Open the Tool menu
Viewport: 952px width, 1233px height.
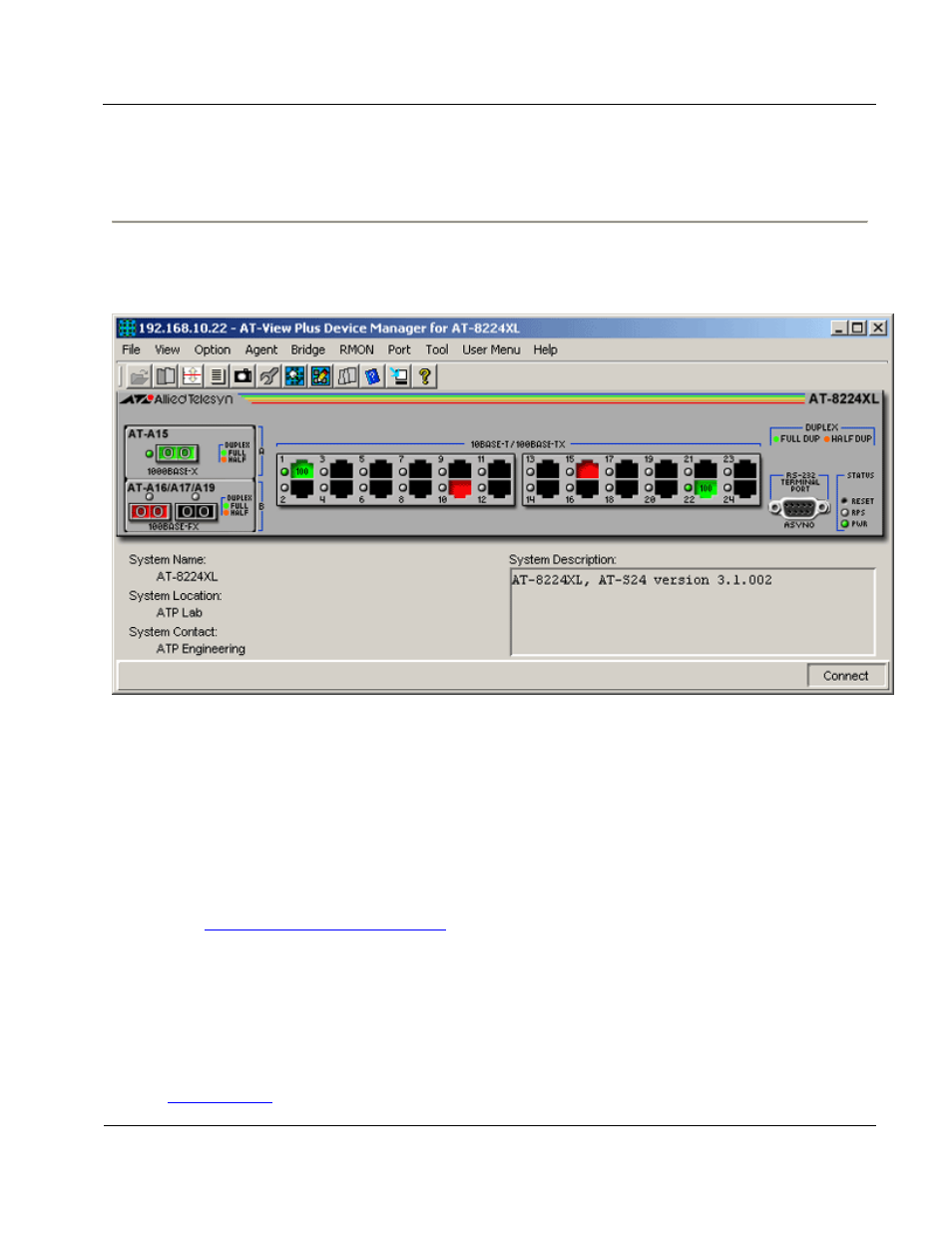(437, 350)
